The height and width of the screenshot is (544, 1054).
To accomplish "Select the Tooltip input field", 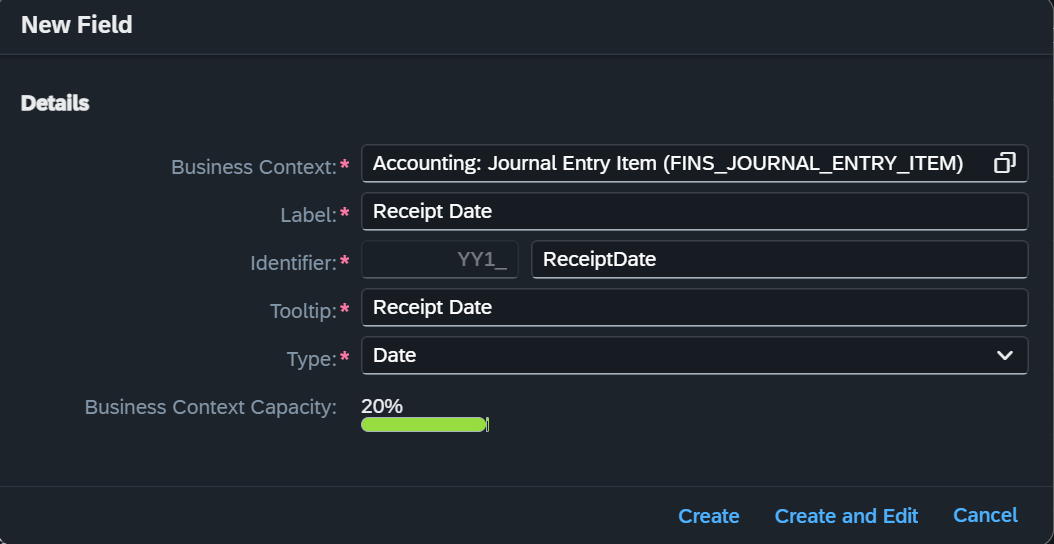I will [694, 308].
